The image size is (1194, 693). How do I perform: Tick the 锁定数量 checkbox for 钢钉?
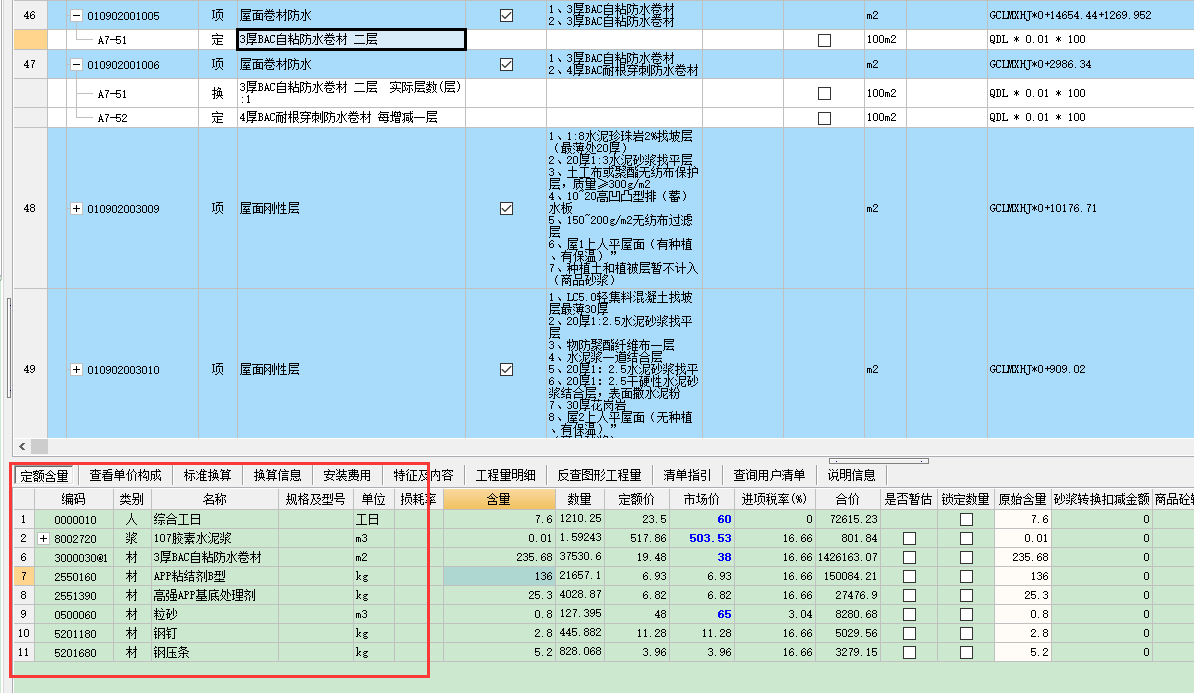tap(966, 634)
